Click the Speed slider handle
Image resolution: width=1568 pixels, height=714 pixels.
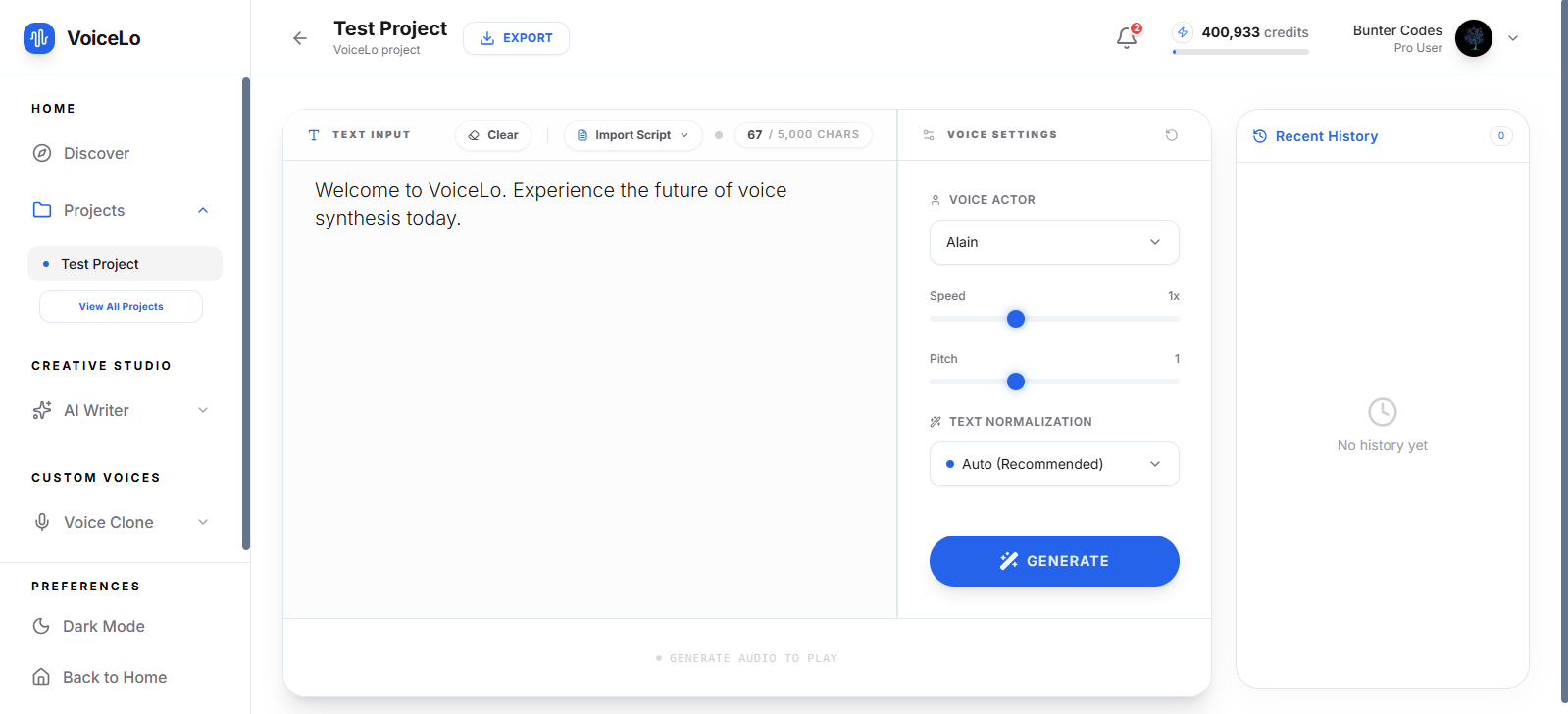tap(1016, 319)
